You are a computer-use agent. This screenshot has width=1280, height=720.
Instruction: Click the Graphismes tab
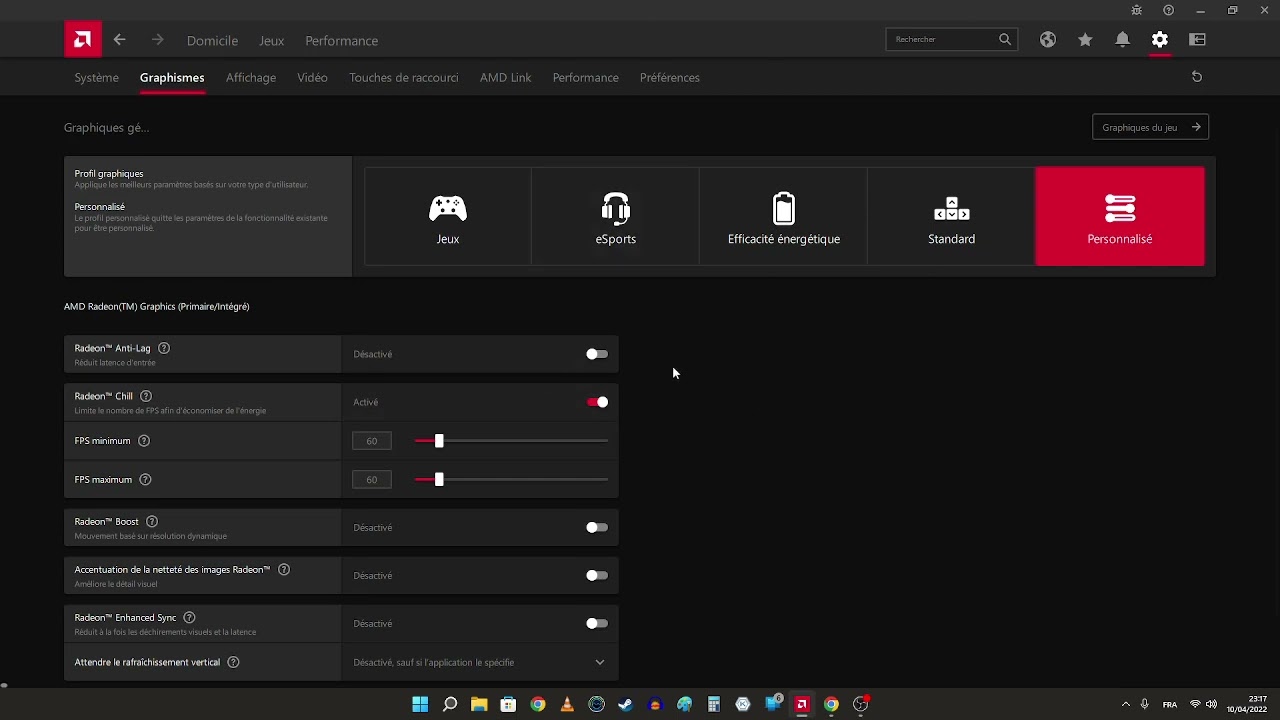(x=172, y=77)
